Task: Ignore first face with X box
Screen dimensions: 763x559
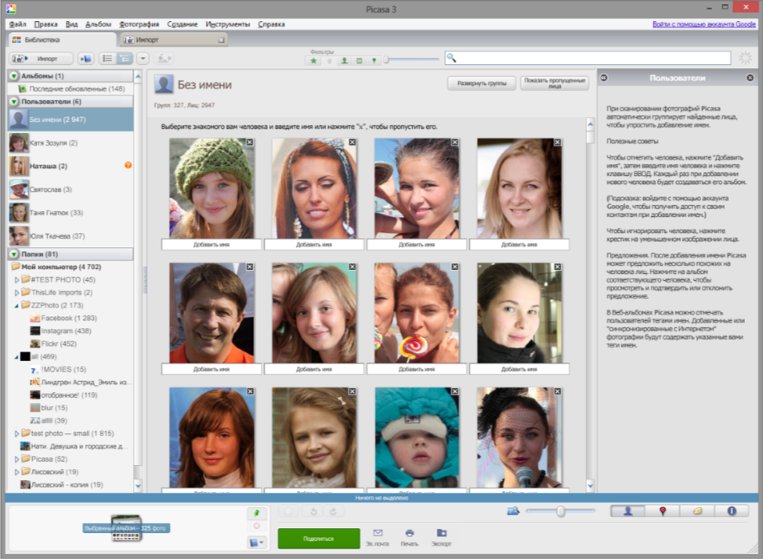Action: [x=250, y=142]
